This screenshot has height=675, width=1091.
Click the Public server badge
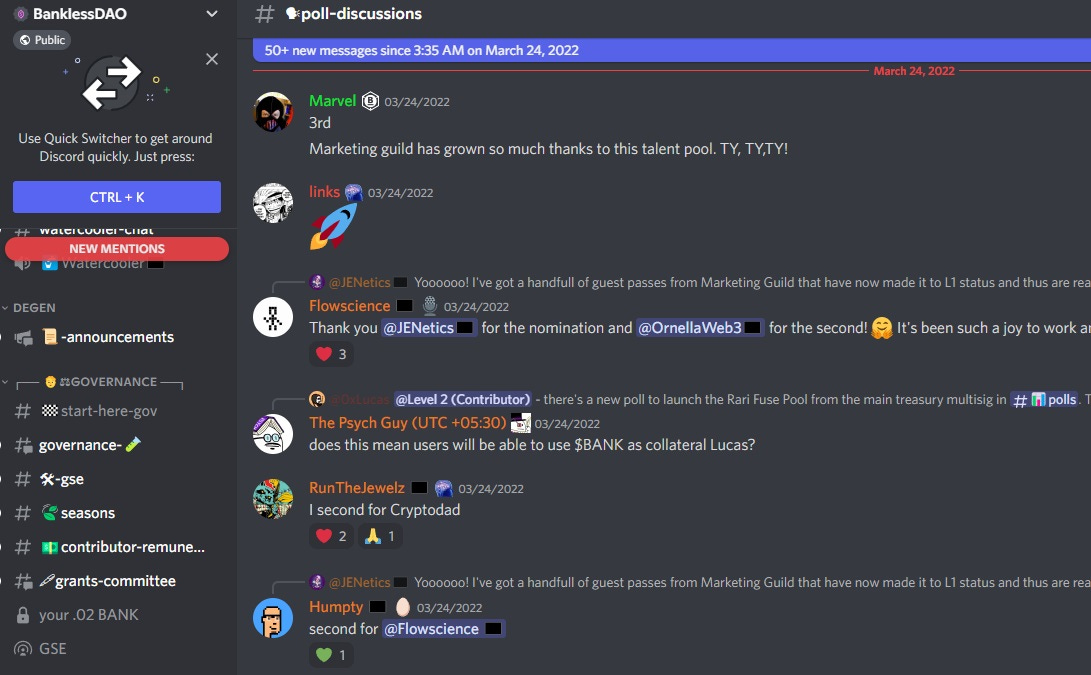(x=42, y=40)
